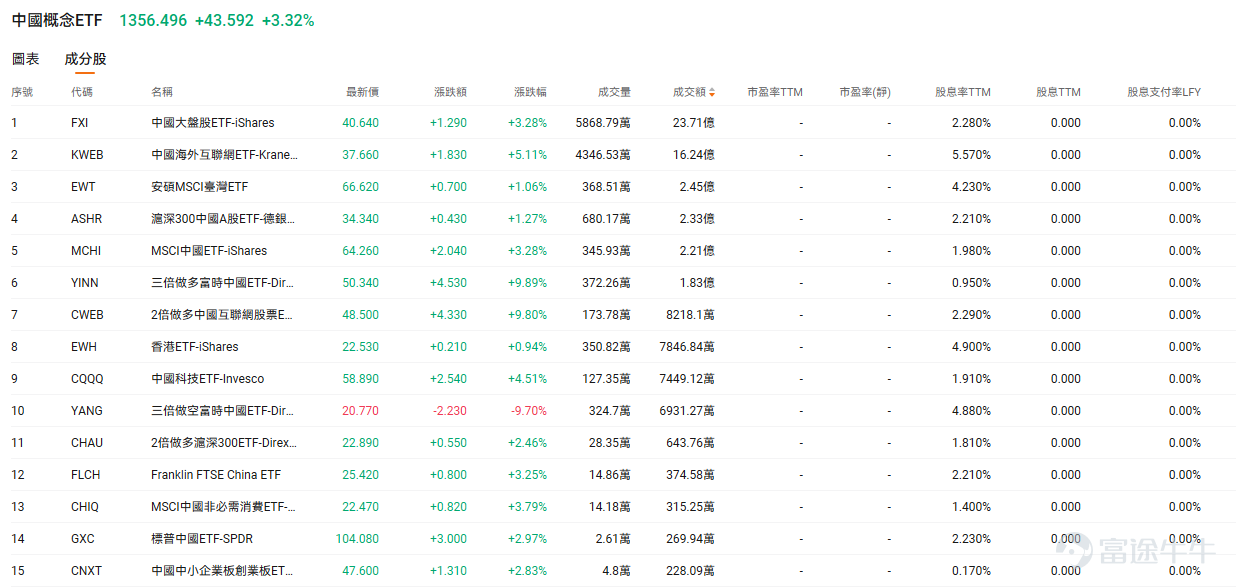Click FXI's volume 5868.79萬
The height and width of the screenshot is (587, 1236).
[x=603, y=123]
